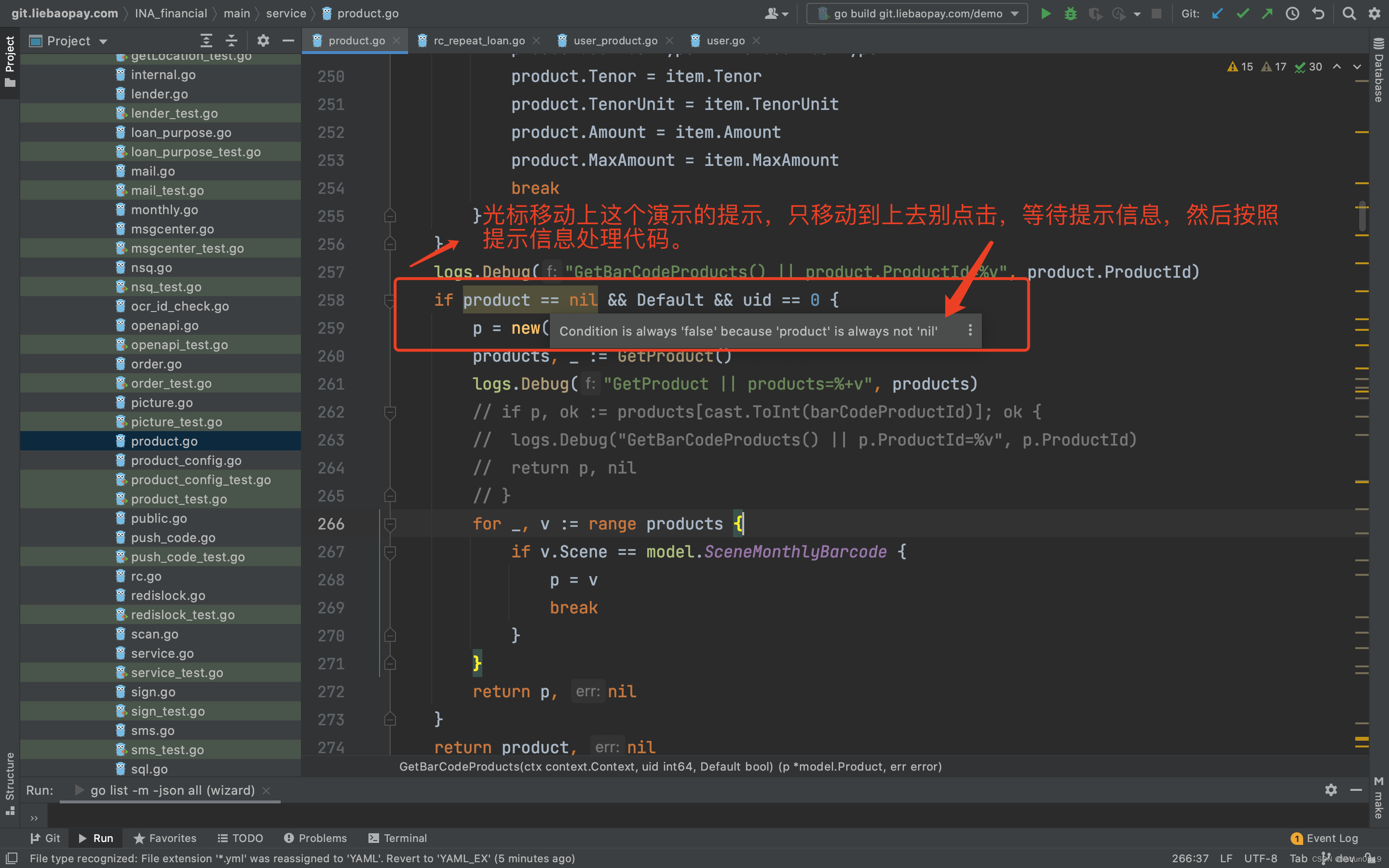Go to next highlighted error arrow
Viewport: 1389px width, 868px height.
(x=1357, y=67)
